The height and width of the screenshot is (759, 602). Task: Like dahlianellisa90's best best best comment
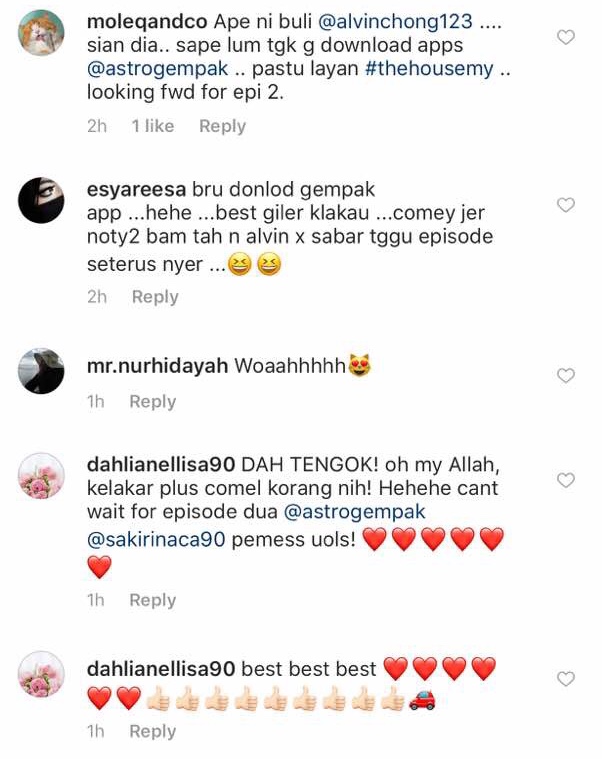pos(566,679)
